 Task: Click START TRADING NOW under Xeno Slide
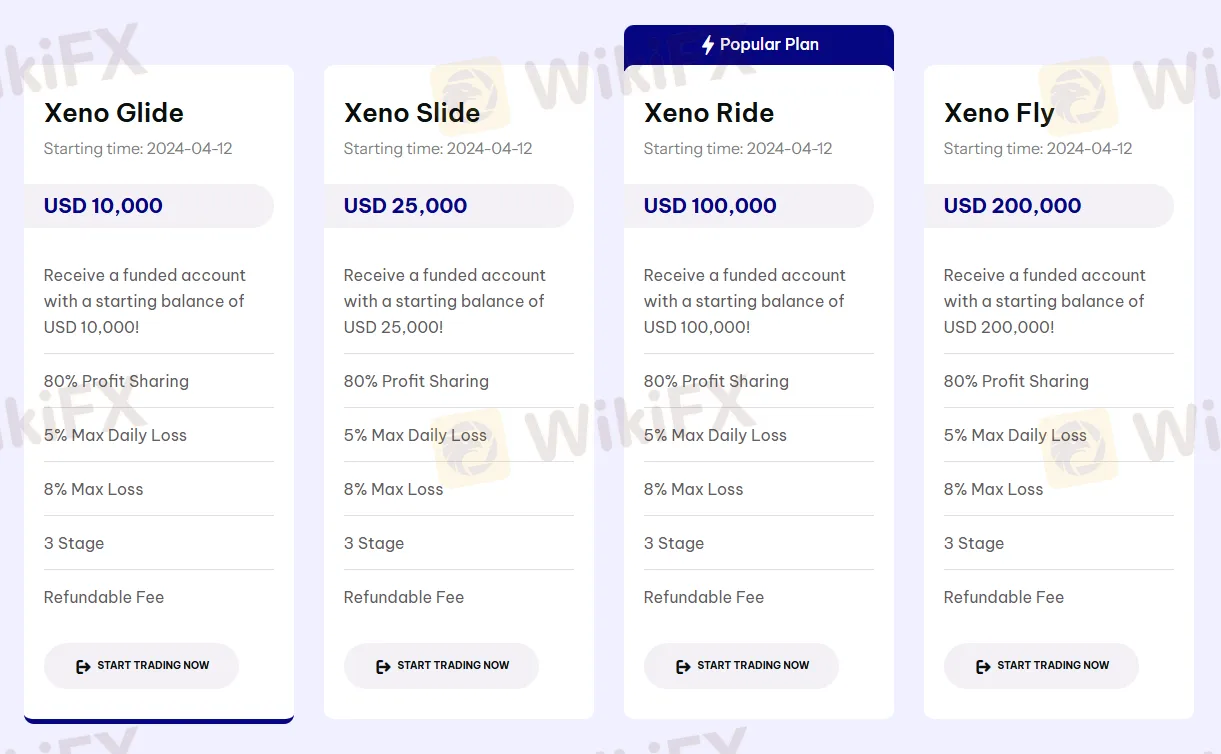click(441, 666)
